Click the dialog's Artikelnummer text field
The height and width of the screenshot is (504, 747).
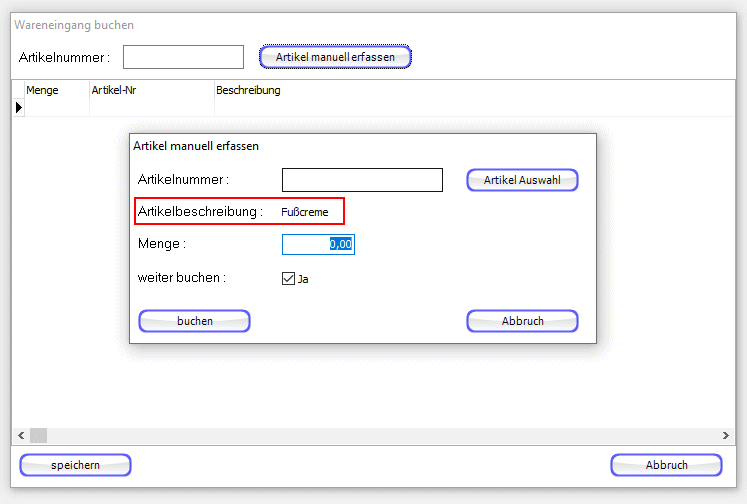(362, 180)
